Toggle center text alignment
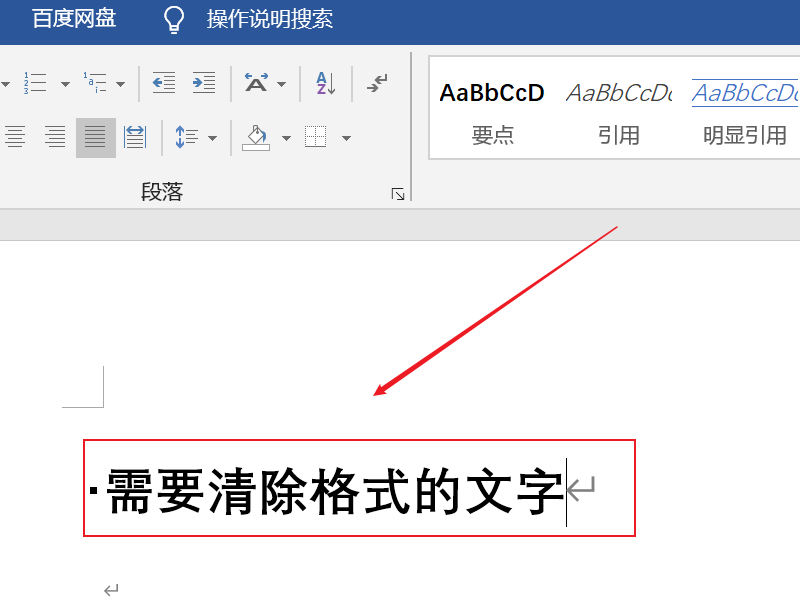Image resolution: width=800 pixels, height=600 pixels. 54,137
